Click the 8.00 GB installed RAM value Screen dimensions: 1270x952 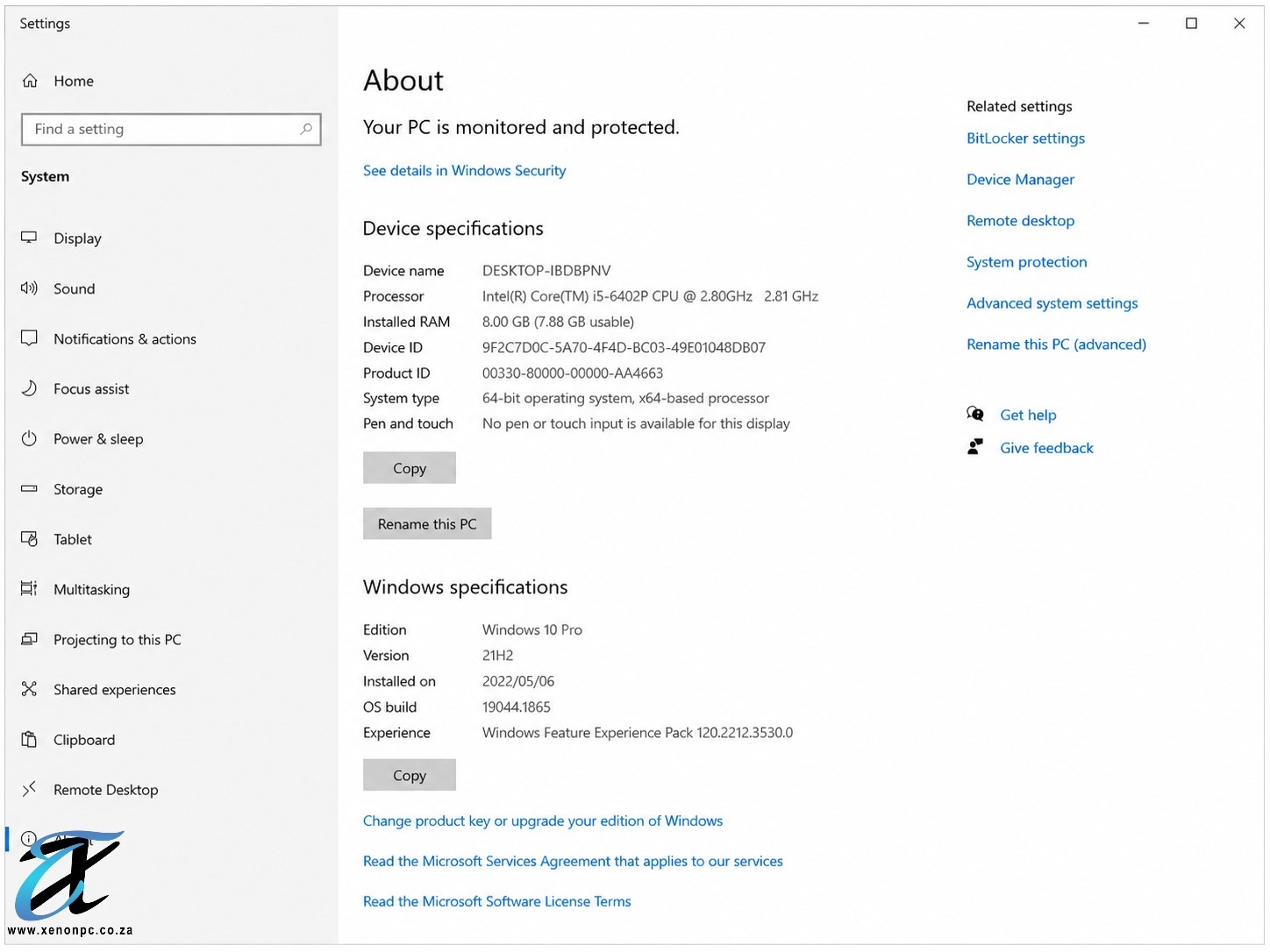(558, 322)
